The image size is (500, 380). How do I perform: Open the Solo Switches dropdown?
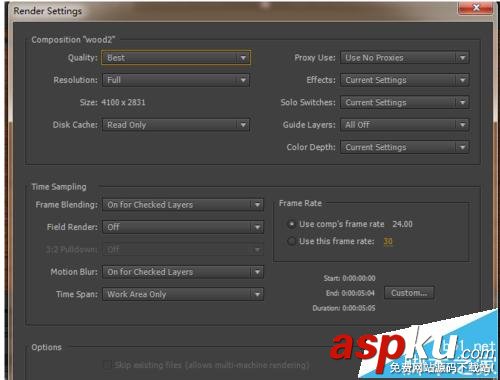click(405, 102)
